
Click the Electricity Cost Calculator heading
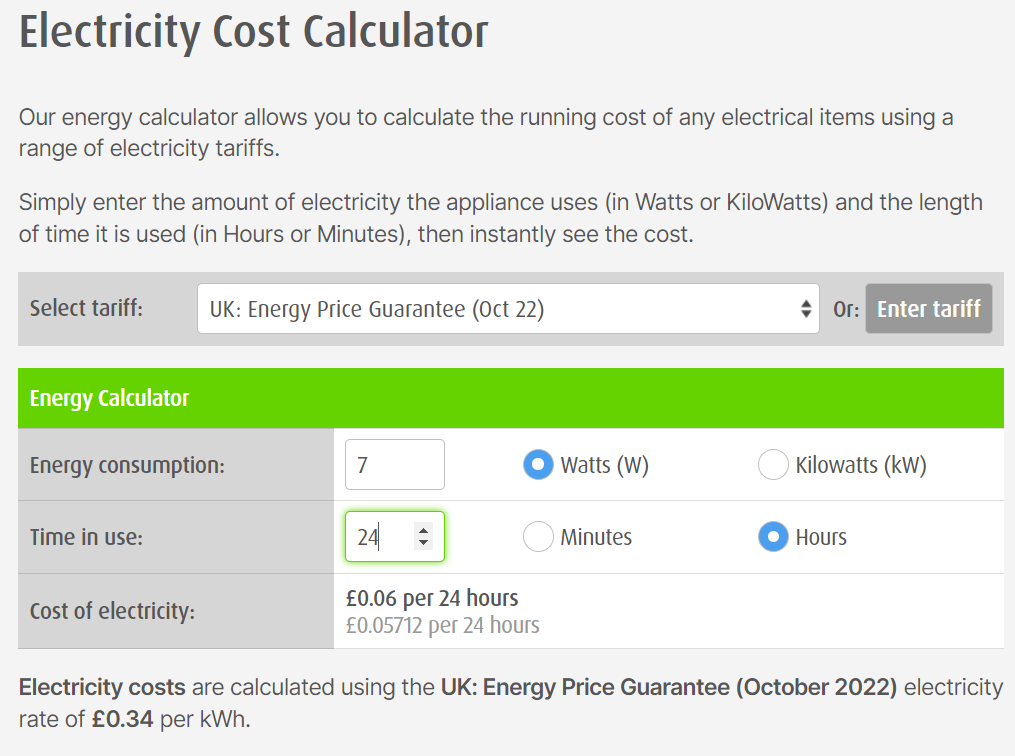pyautogui.click(x=253, y=31)
